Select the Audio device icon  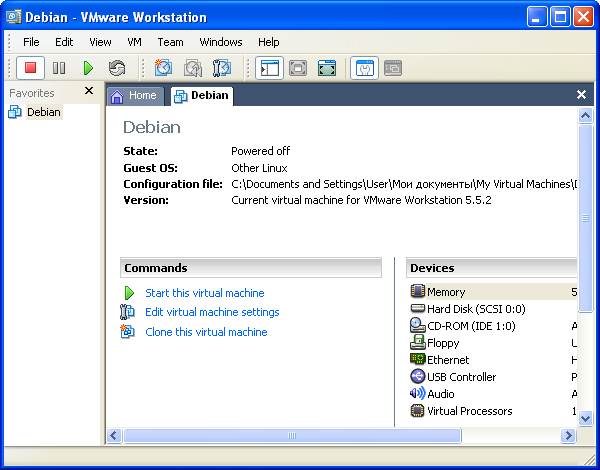[x=417, y=393]
